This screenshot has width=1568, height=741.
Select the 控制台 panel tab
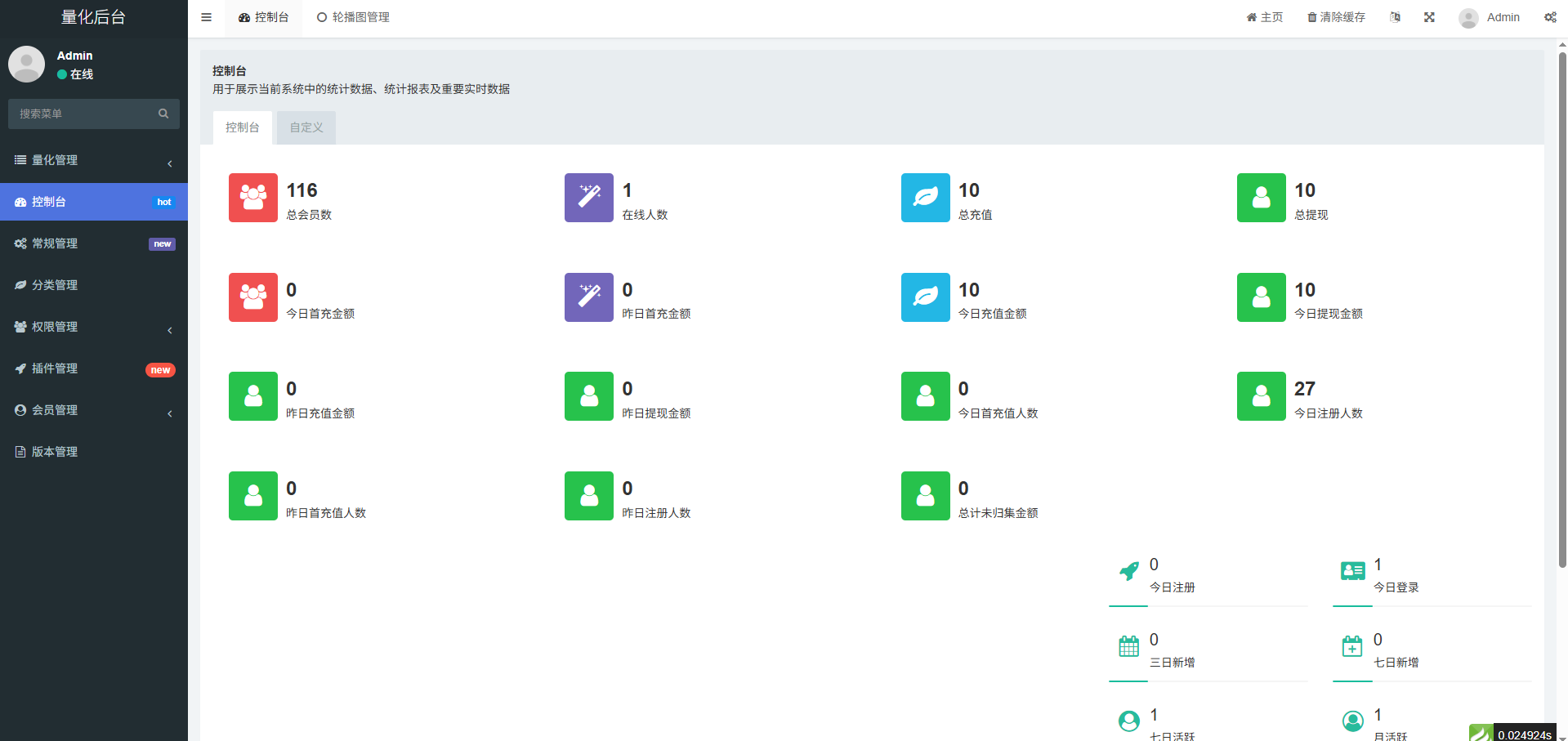pos(243,127)
